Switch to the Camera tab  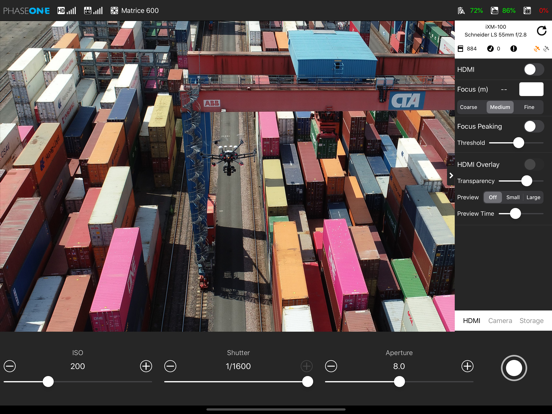pos(500,320)
